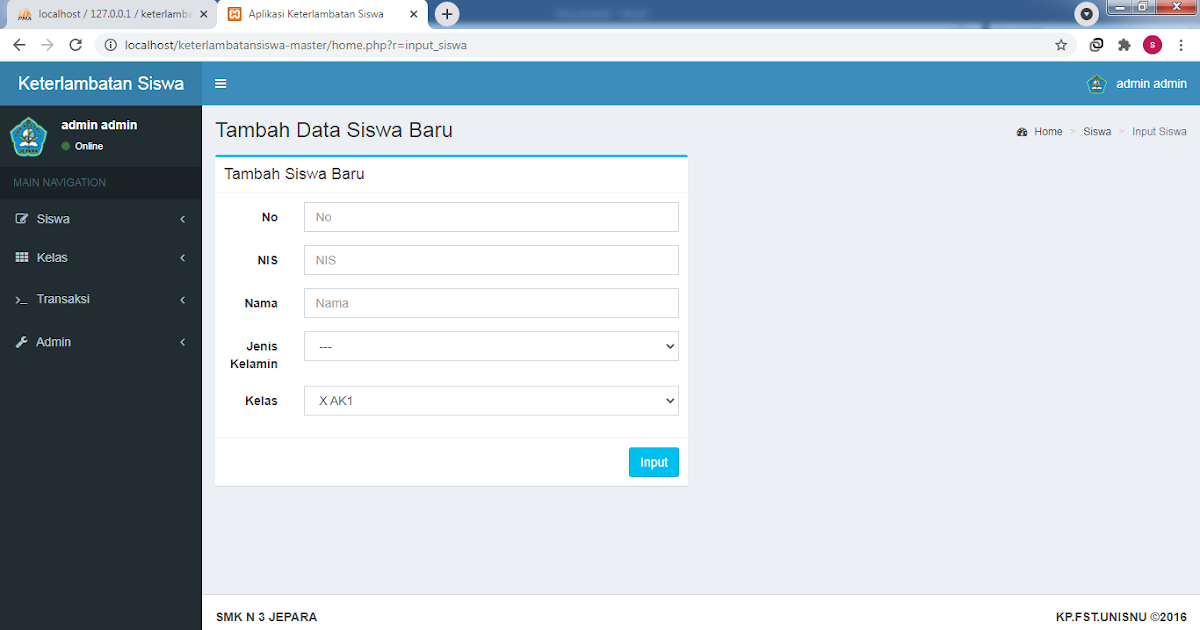This screenshot has height=630, width=1200.
Task: Expand the Siswa menu chevron
Action: (x=183, y=219)
